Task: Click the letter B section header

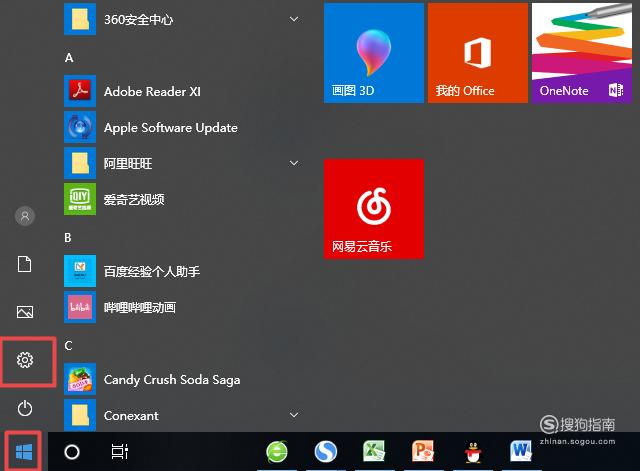Action: coord(68,238)
